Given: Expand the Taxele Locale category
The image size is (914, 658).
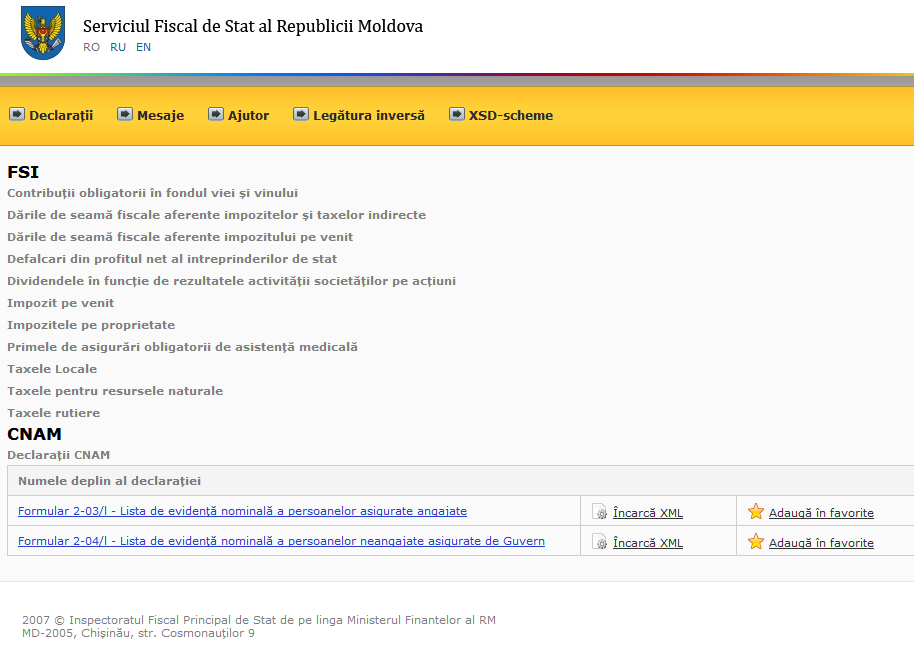Looking at the screenshot, I should click(x=52, y=369).
